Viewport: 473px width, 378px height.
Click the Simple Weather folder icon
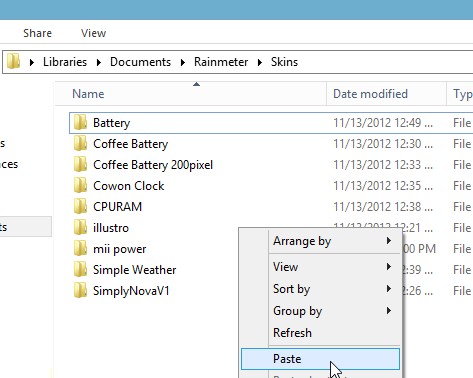pyautogui.click(x=80, y=269)
